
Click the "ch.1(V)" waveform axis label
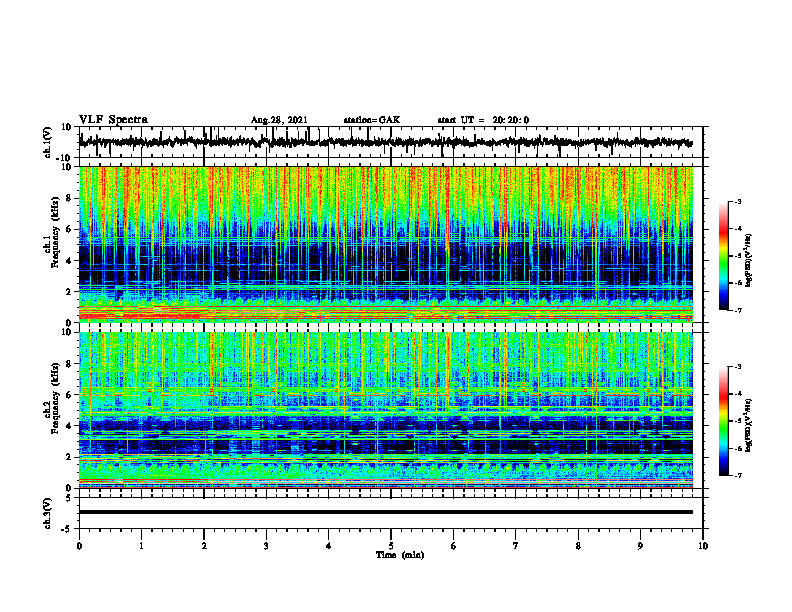pos(47,142)
